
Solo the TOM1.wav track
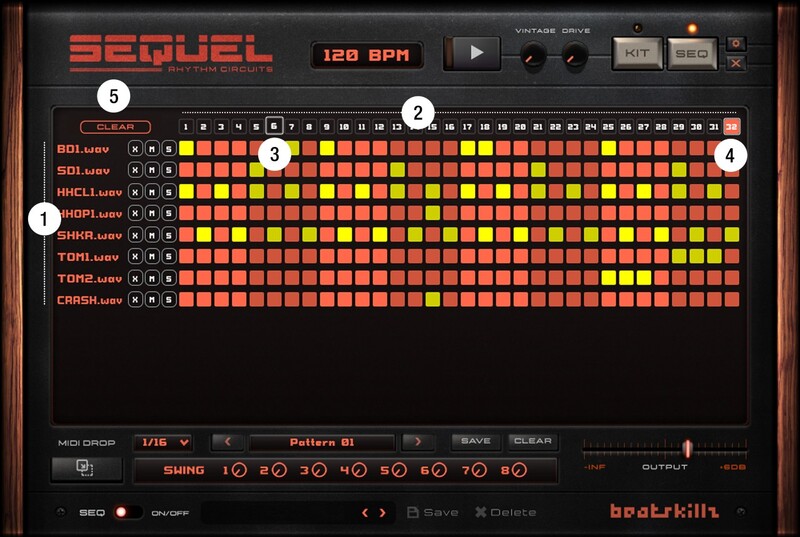pyautogui.click(x=169, y=257)
